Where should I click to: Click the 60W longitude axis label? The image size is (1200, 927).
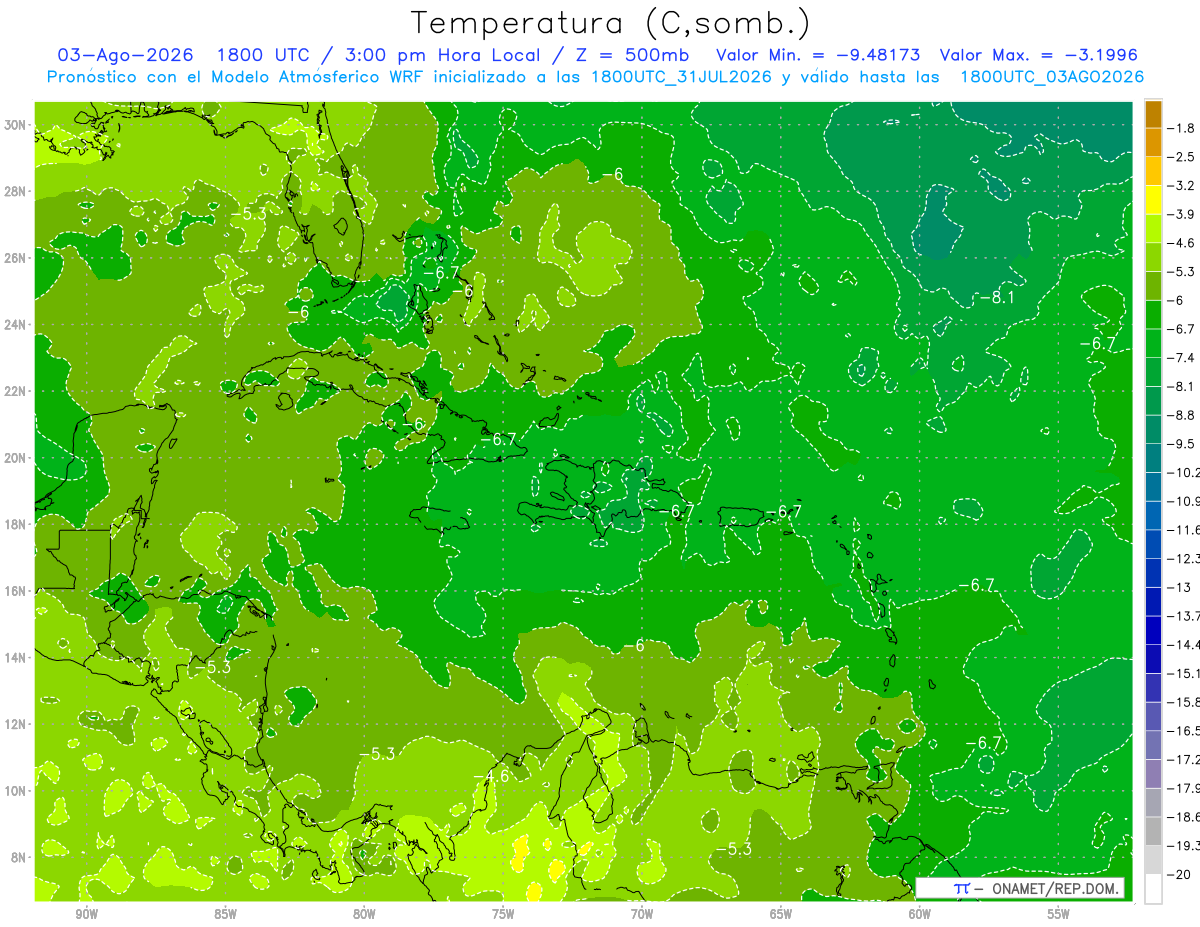tap(920, 914)
